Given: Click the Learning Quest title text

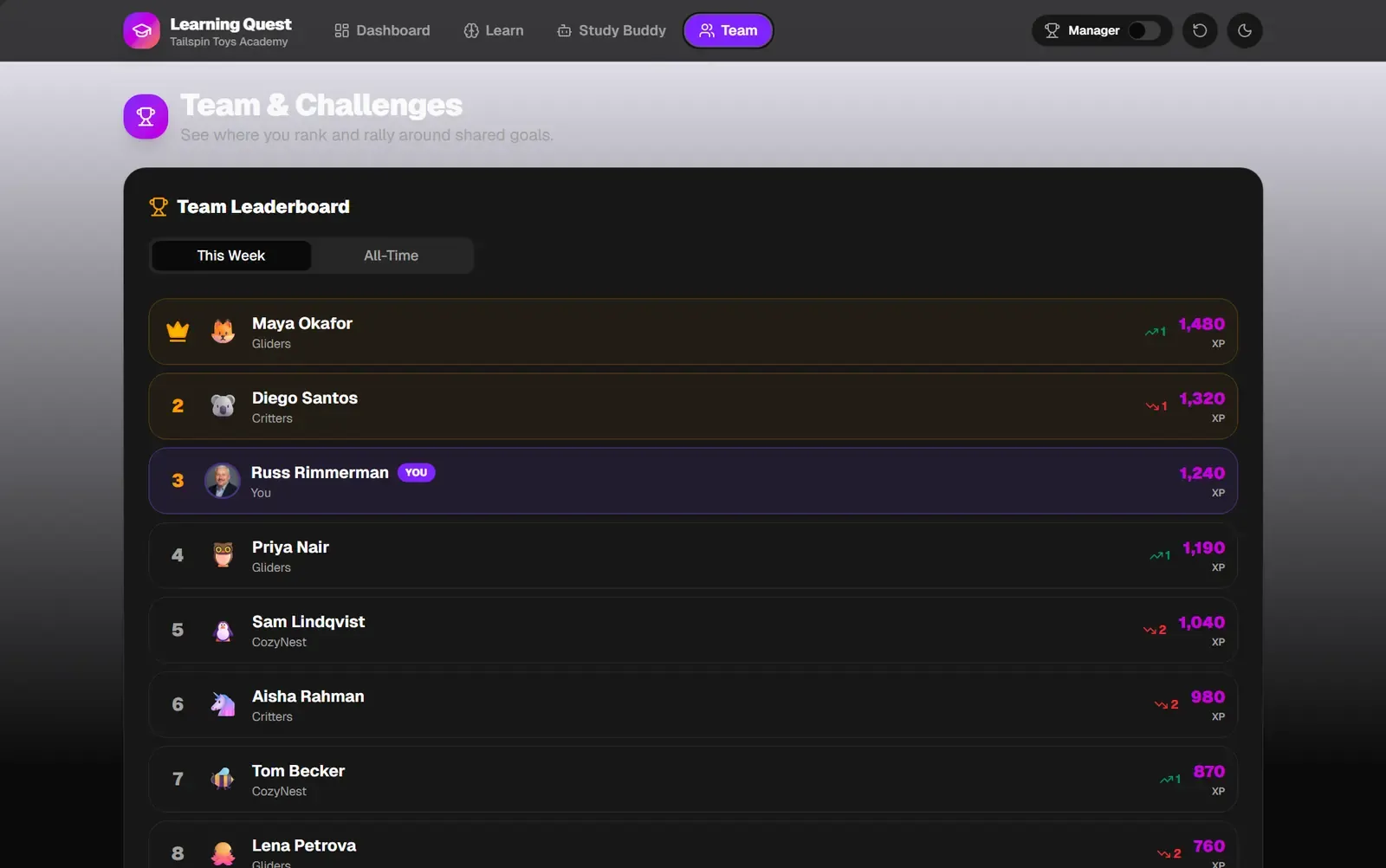Looking at the screenshot, I should point(230,24).
